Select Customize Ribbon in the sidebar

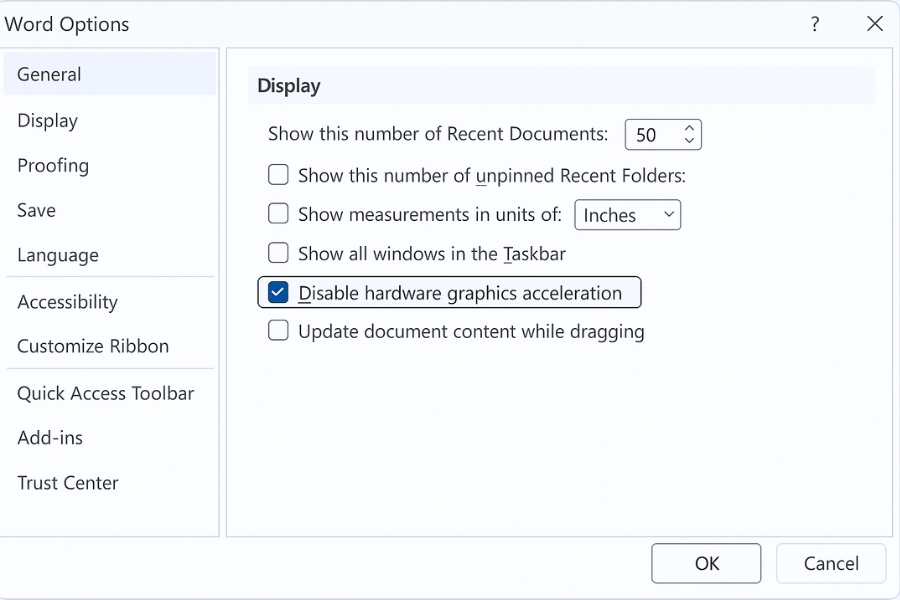93,347
